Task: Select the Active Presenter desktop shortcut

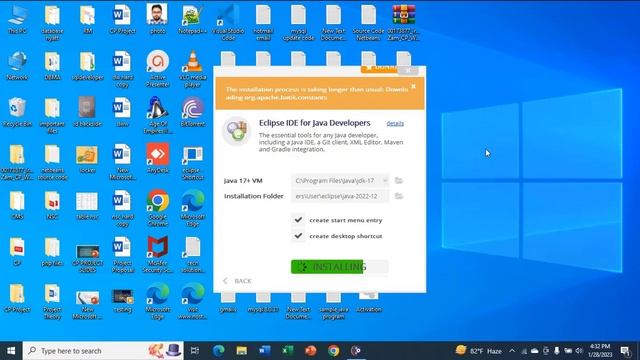Action: point(158,69)
